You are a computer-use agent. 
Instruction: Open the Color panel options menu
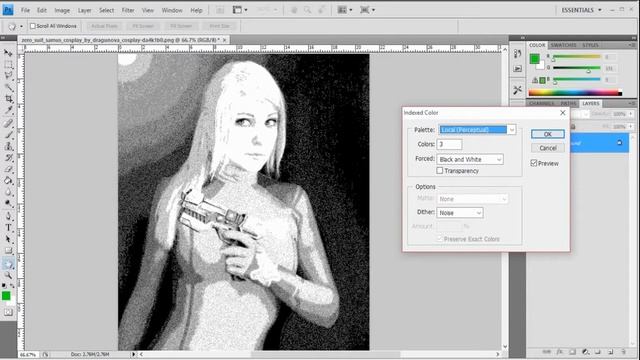coord(632,45)
